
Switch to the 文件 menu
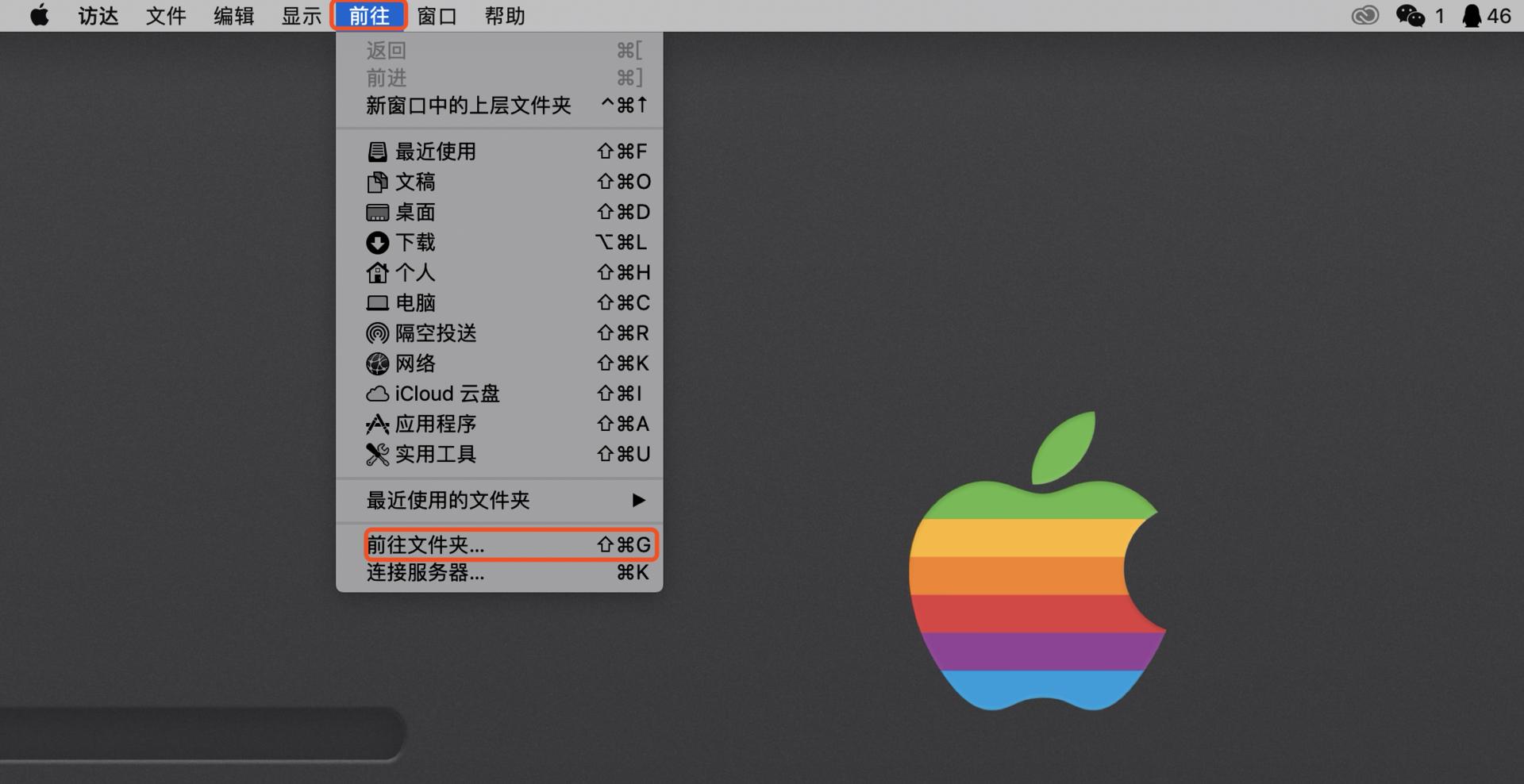[165, 15]
